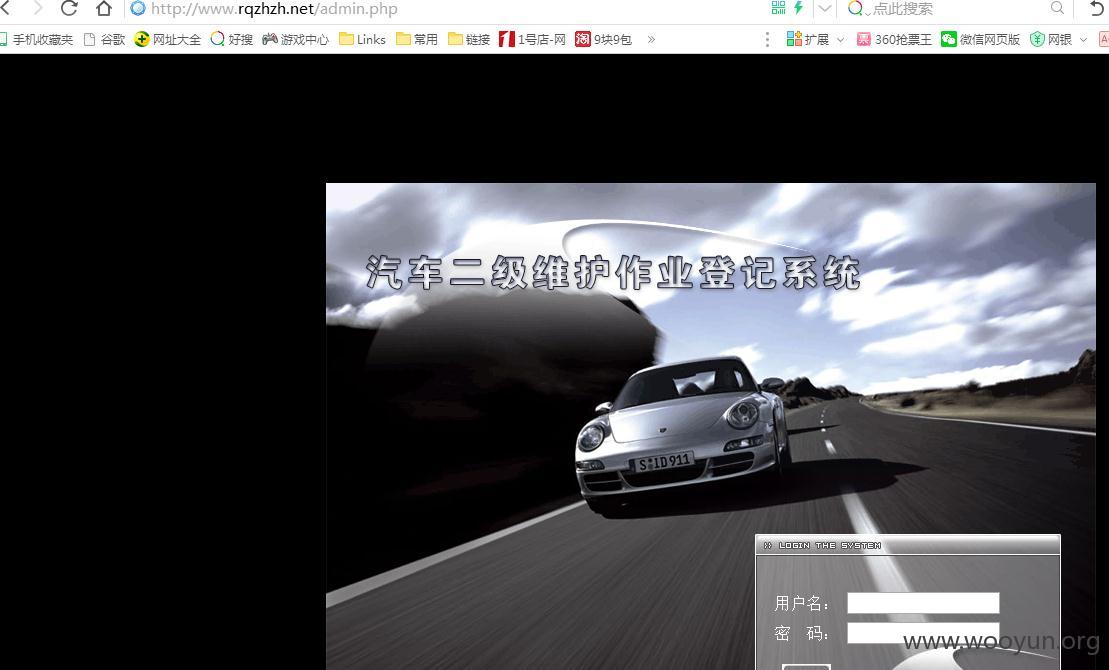Image resolution: width=1109 pixels, height=670 pixels.
Task: Open the Links bookmark folder
Action: (x=363, y=40)
